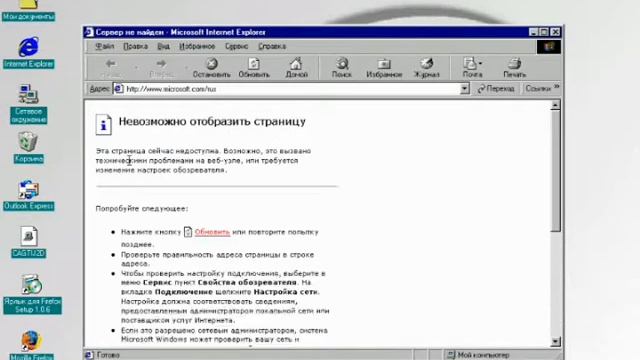Open the History (Журнал) toolbar button
Image resolution: width=640 pixels, height=360 pixels.
(427, 68)
